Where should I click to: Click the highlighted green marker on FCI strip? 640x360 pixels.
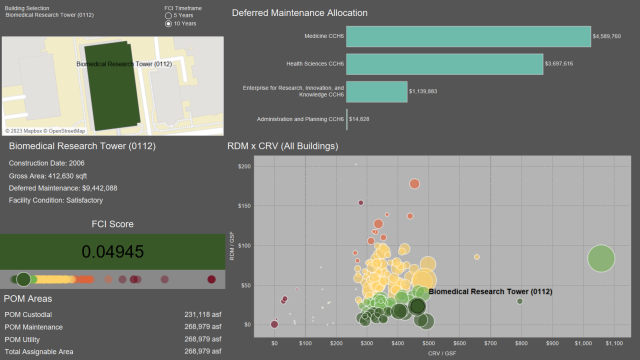coord(23,279)
